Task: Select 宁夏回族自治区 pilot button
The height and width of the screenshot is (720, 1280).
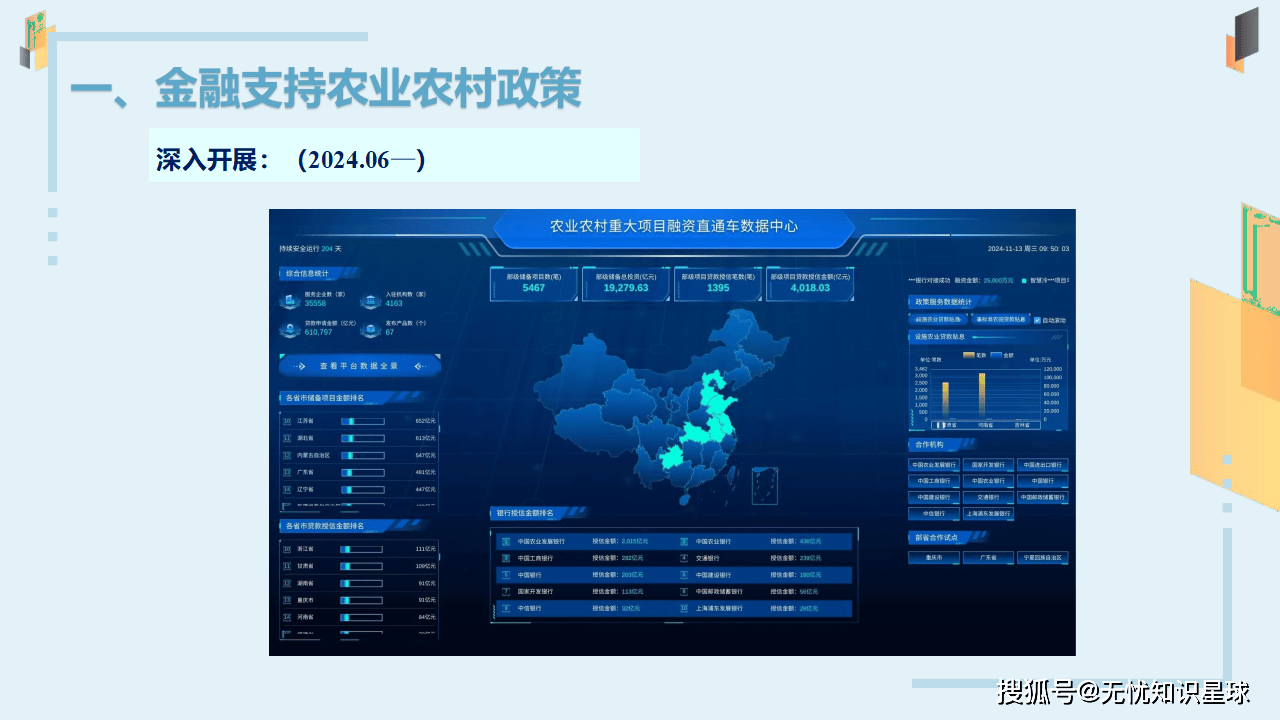Action: pos(1042,558)
